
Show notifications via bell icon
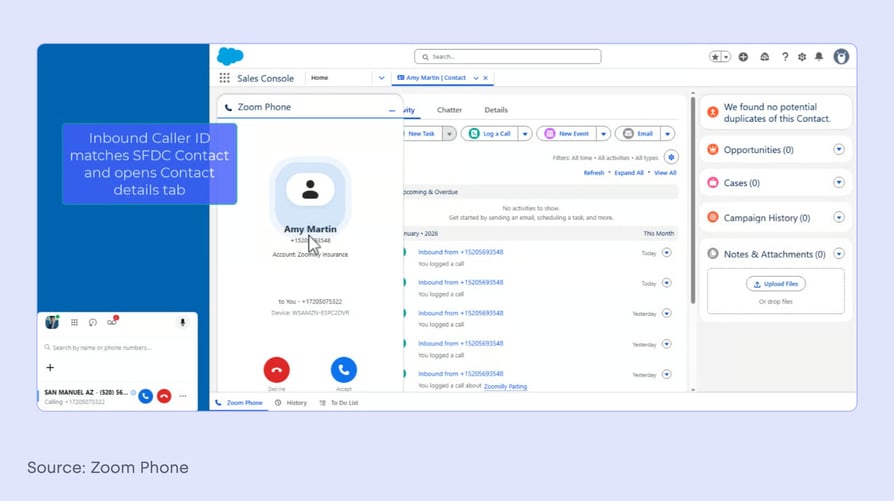[x=819, y=57]
